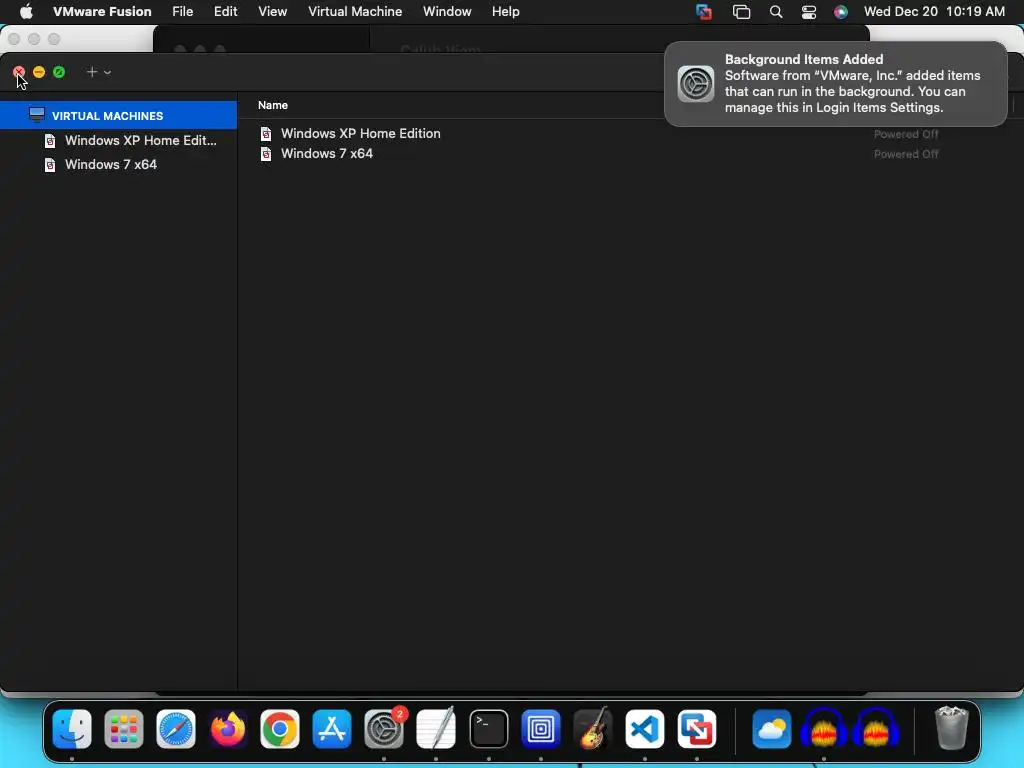The image size is (1024, 768).
Task: Click VMware Fusion icon in the Dock
Action: click(x=697, y=729)
